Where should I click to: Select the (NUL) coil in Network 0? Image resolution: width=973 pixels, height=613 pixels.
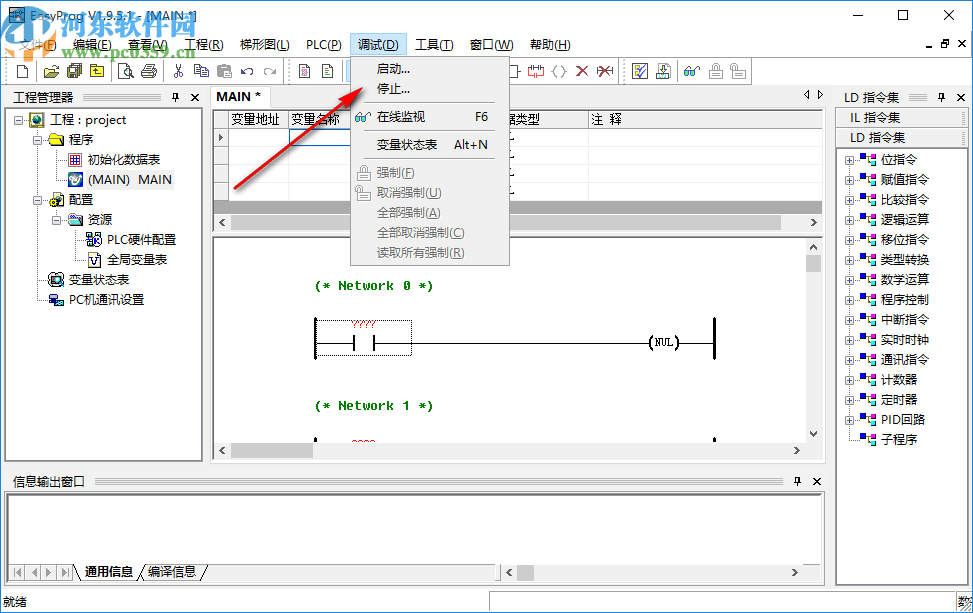664,342
